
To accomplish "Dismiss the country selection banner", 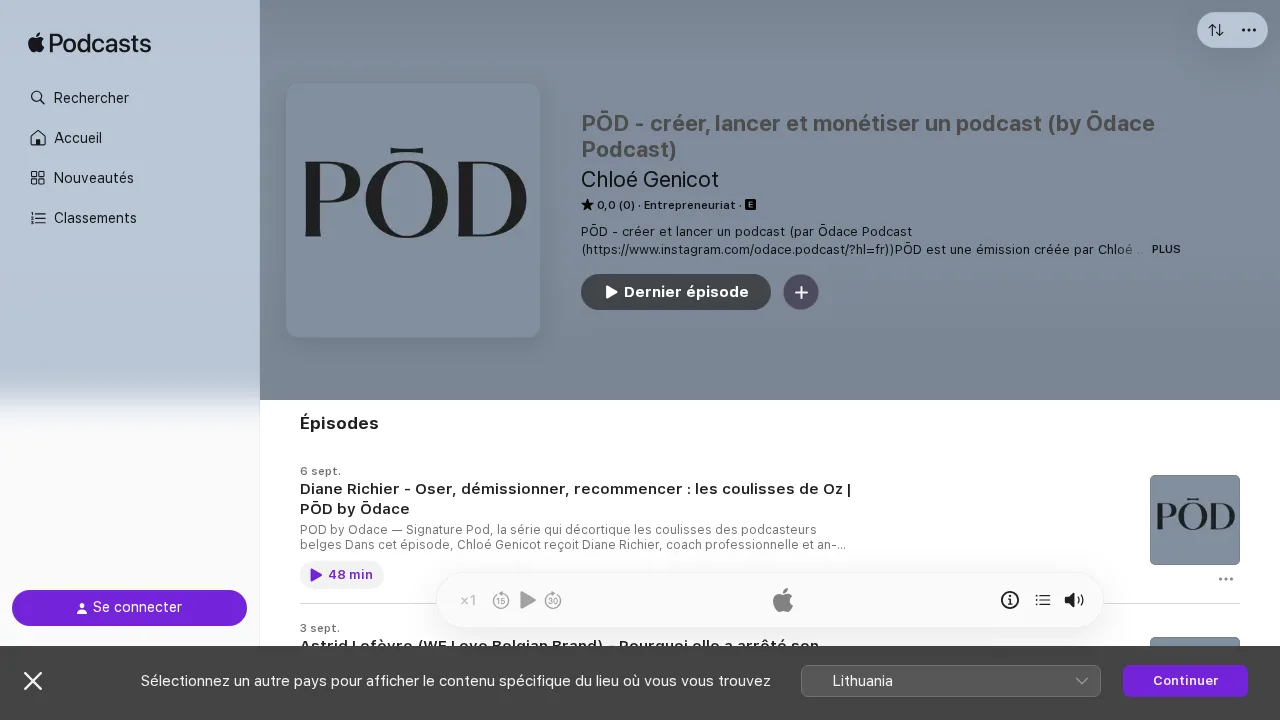I will (33, 681).
